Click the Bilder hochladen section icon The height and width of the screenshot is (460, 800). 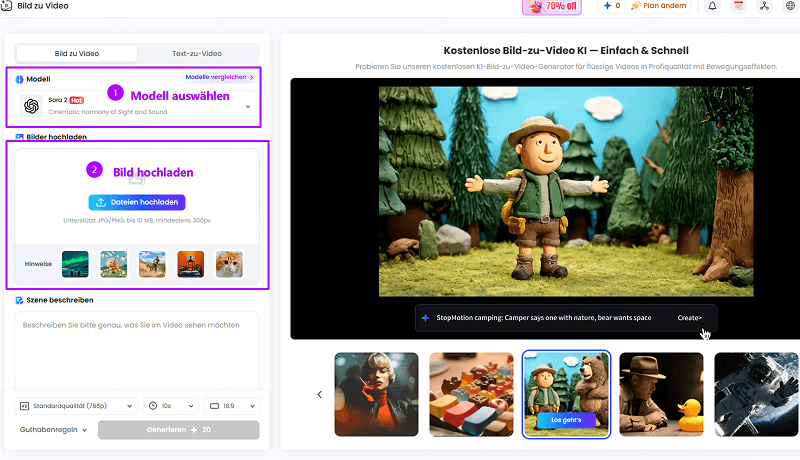19,137
